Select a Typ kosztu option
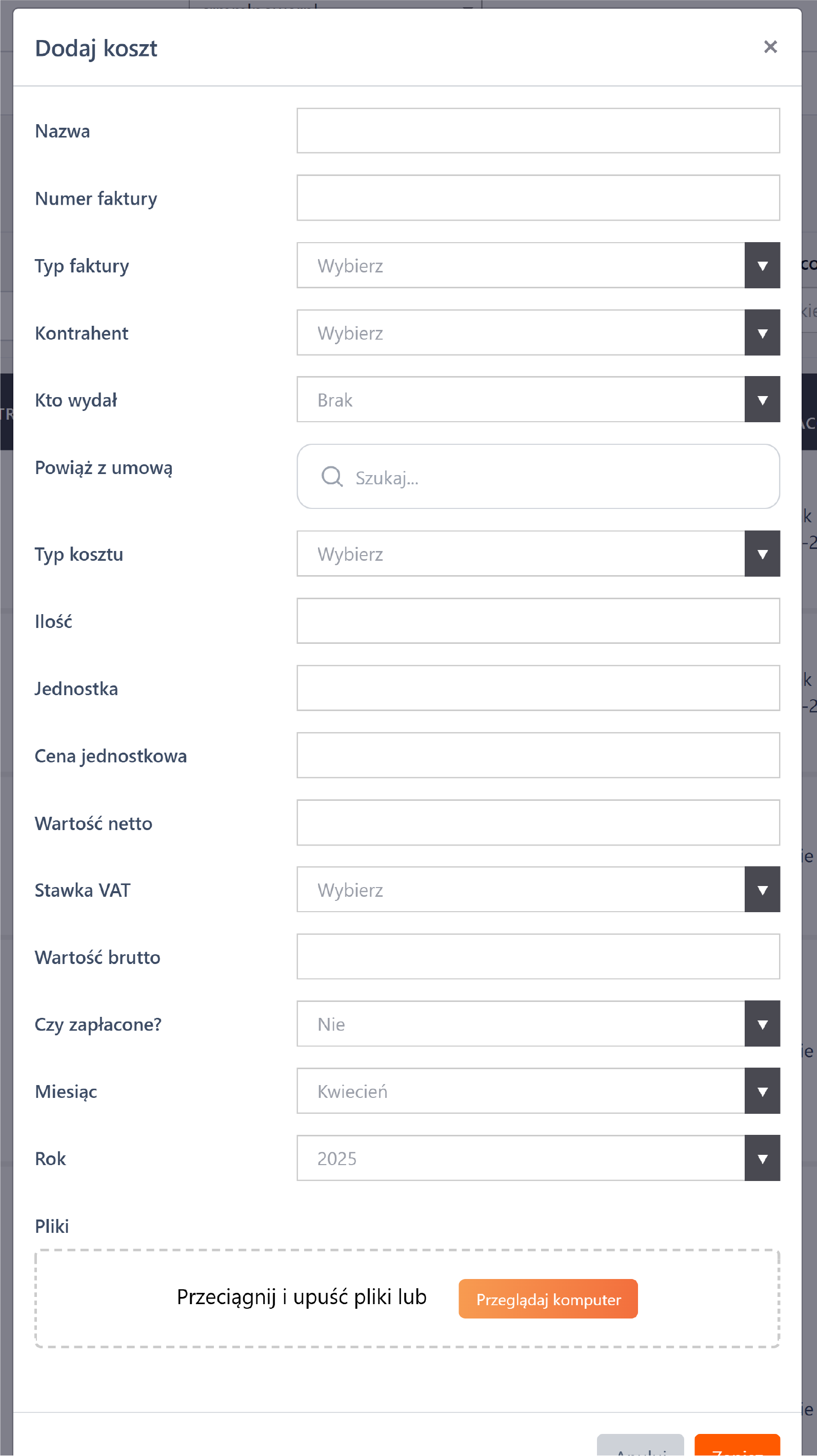Image resolution: width=817 pixels, height=1456 pixels. click(538, 554)
